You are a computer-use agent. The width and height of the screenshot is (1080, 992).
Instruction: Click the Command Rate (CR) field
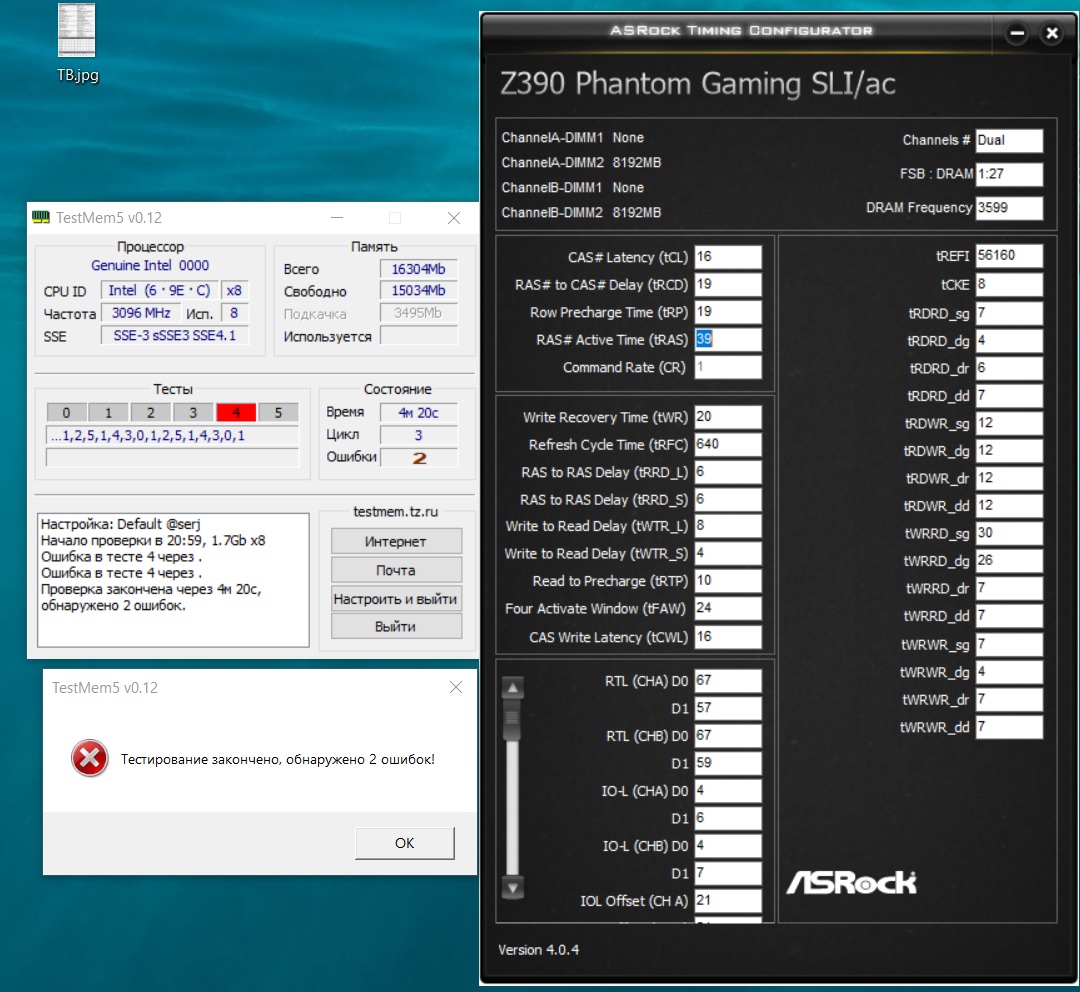click(x=728, y=367)
